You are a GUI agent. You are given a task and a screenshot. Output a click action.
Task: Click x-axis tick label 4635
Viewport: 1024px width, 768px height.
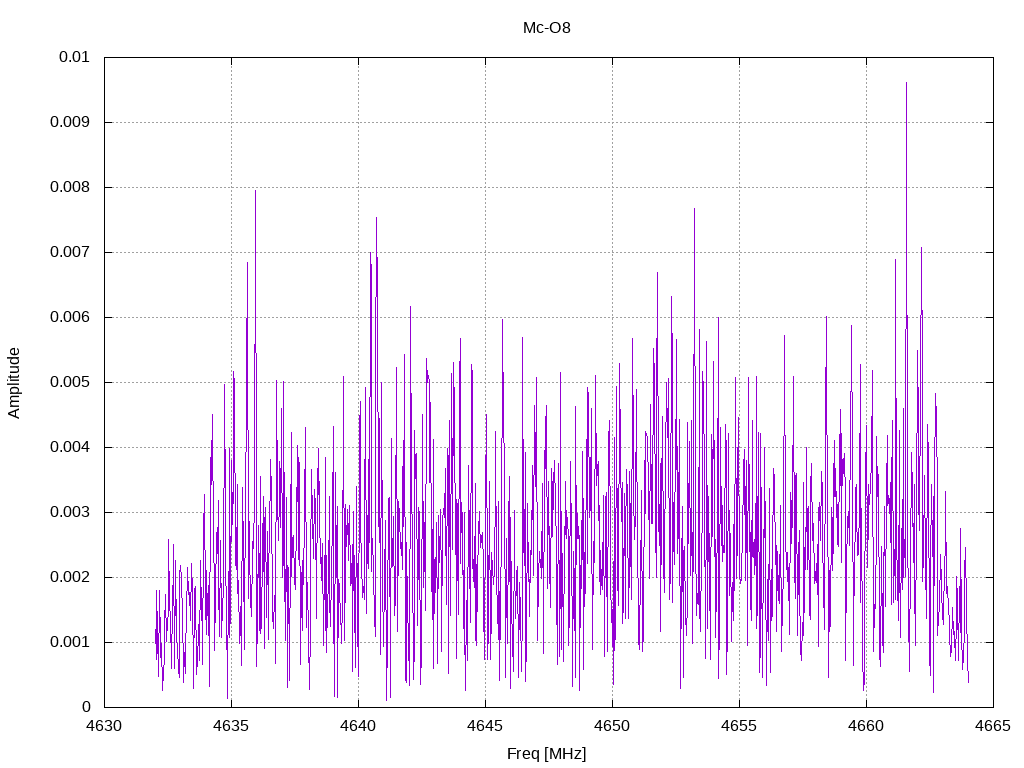click(231, 726)
